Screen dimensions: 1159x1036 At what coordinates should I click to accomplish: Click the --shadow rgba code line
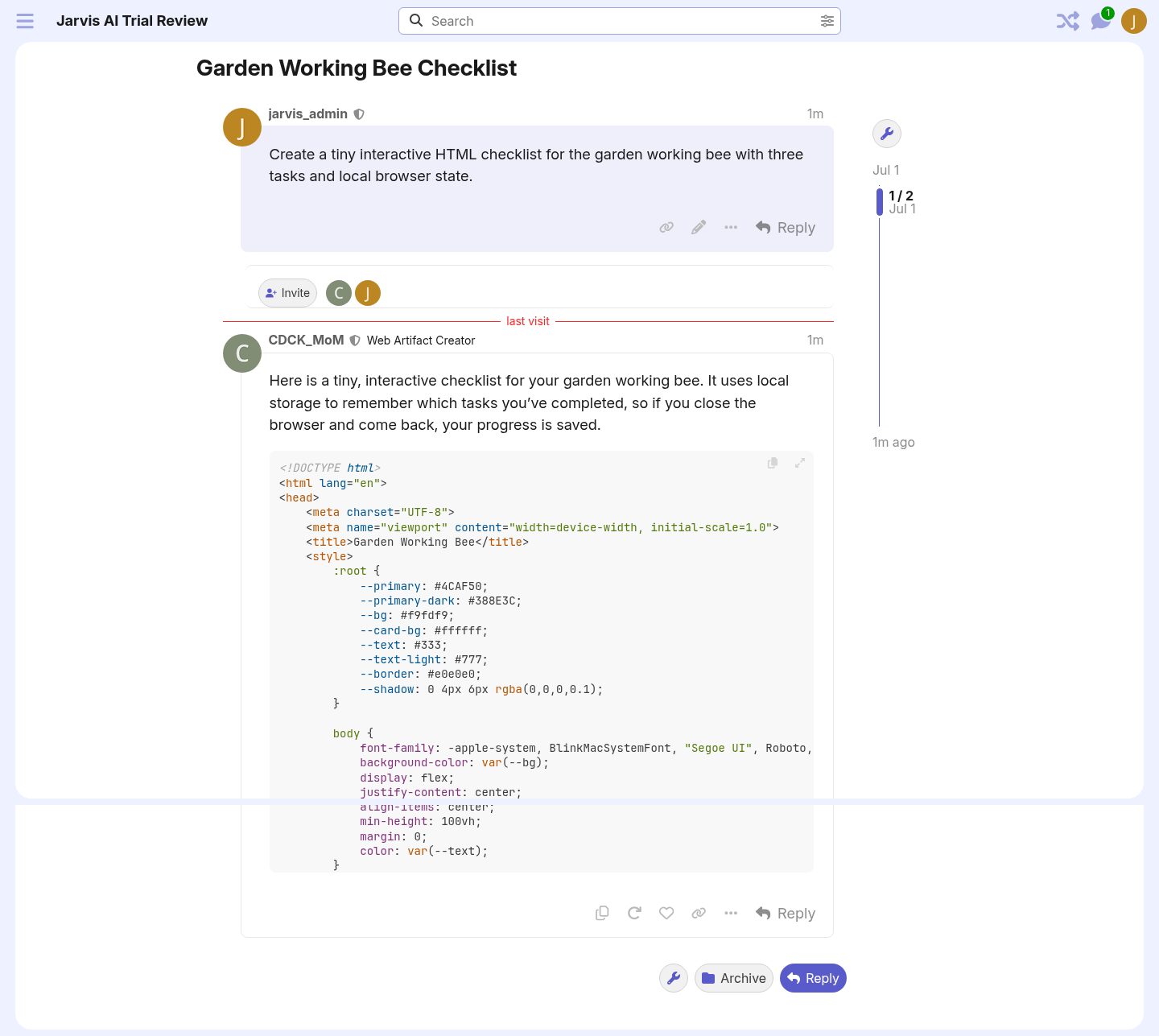[481, 689]
